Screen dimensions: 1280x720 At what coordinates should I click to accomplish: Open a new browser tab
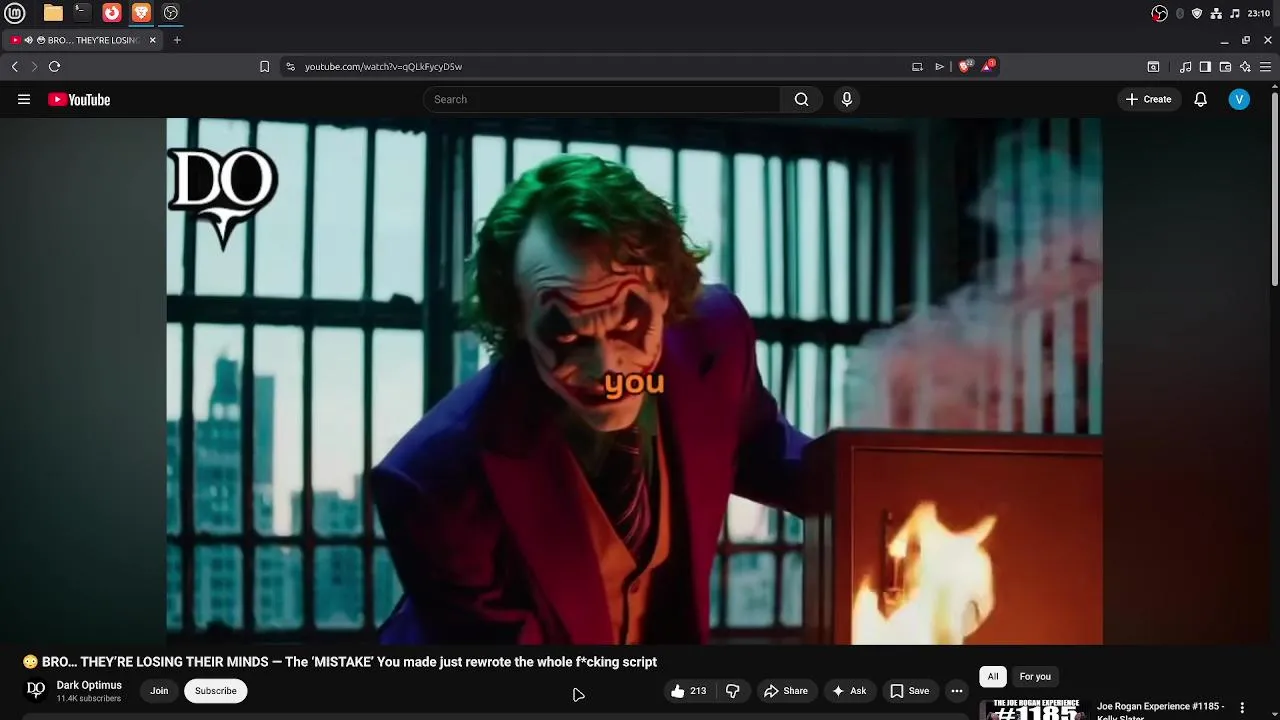click(177, 40)
